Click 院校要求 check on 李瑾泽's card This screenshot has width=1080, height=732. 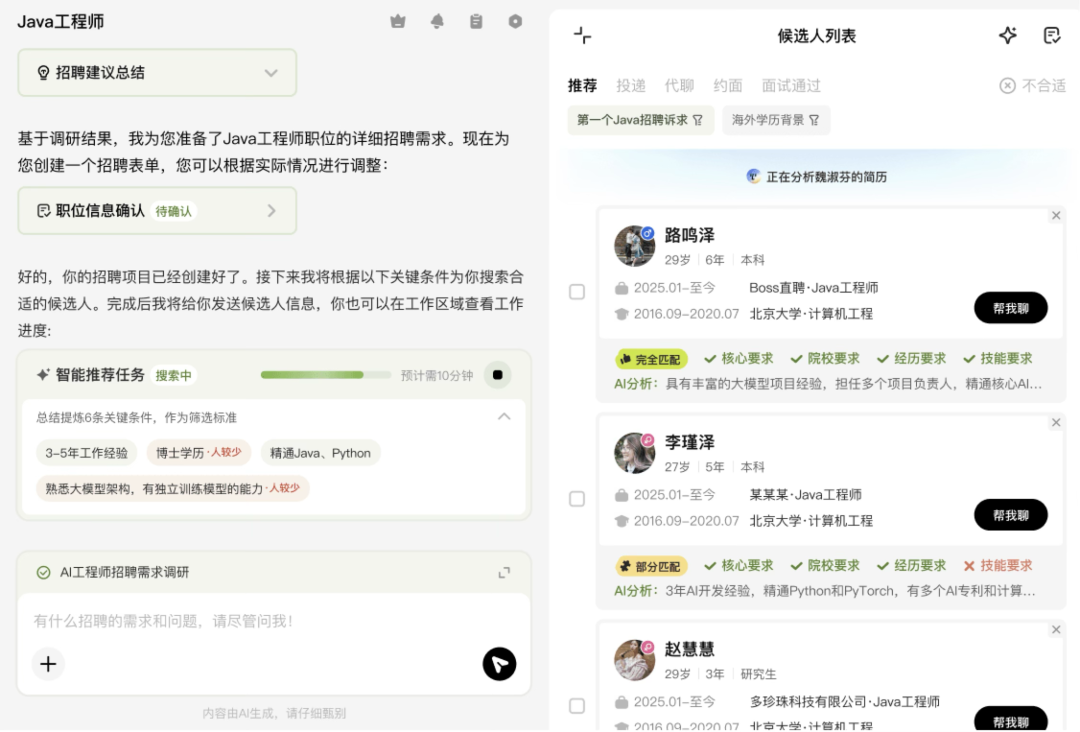point(824,566)
